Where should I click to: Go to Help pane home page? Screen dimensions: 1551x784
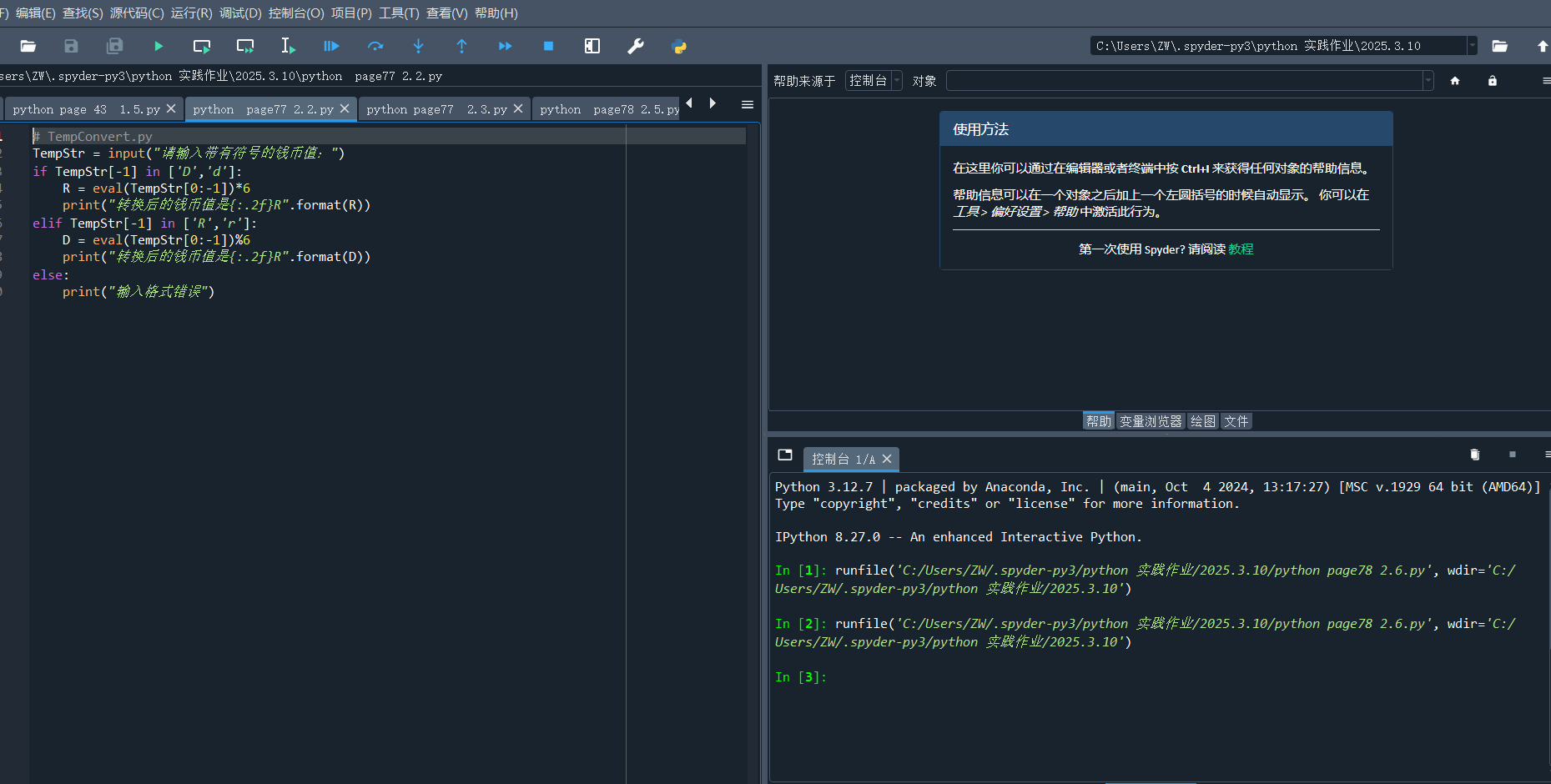click(1455, 81)
